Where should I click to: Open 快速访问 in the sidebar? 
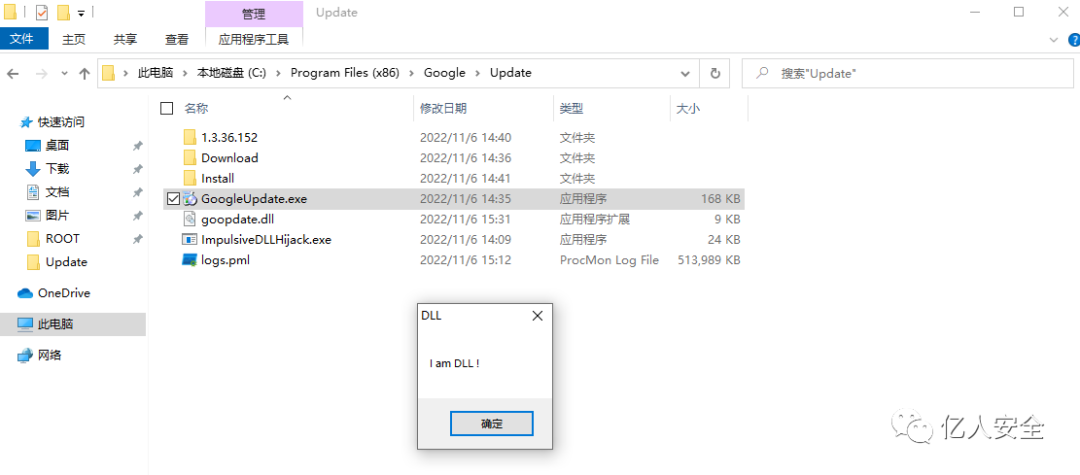point(61,122)
